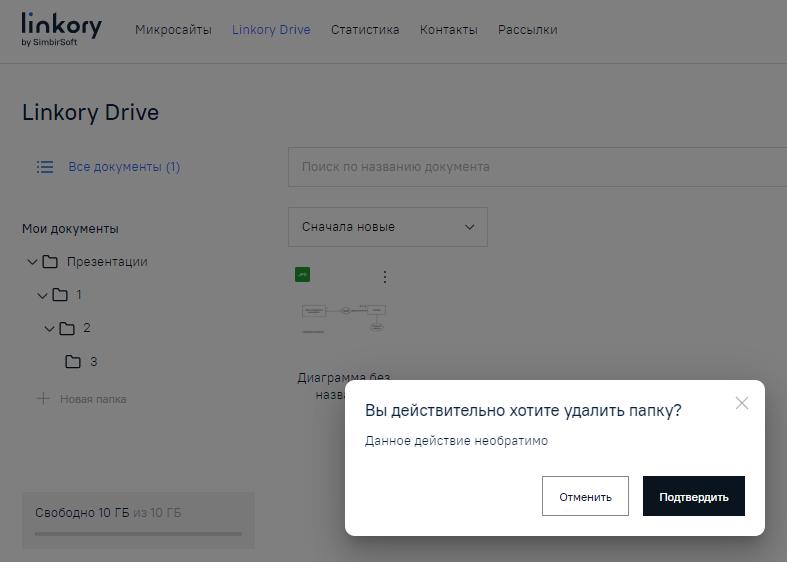
Task: Open the Сначала новые sort dropdown
Action: click(387, 227)
